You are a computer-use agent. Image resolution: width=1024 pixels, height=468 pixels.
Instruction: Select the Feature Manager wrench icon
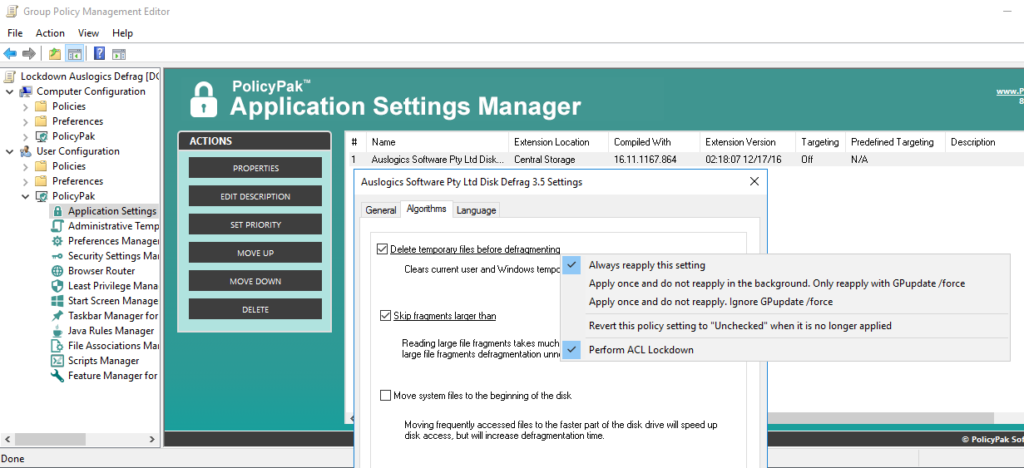point(57,375)
